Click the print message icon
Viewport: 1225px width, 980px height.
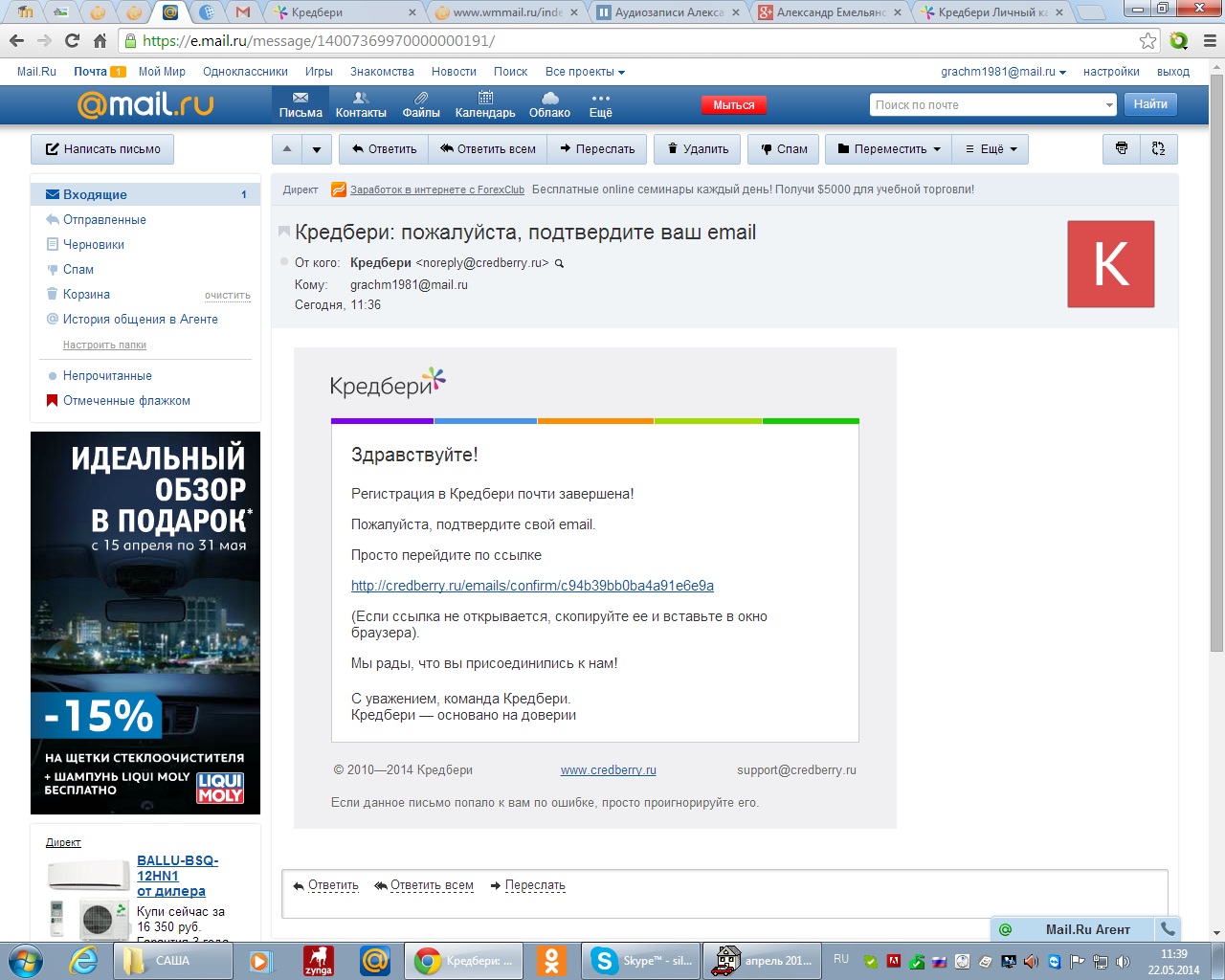click(1122, 149)
